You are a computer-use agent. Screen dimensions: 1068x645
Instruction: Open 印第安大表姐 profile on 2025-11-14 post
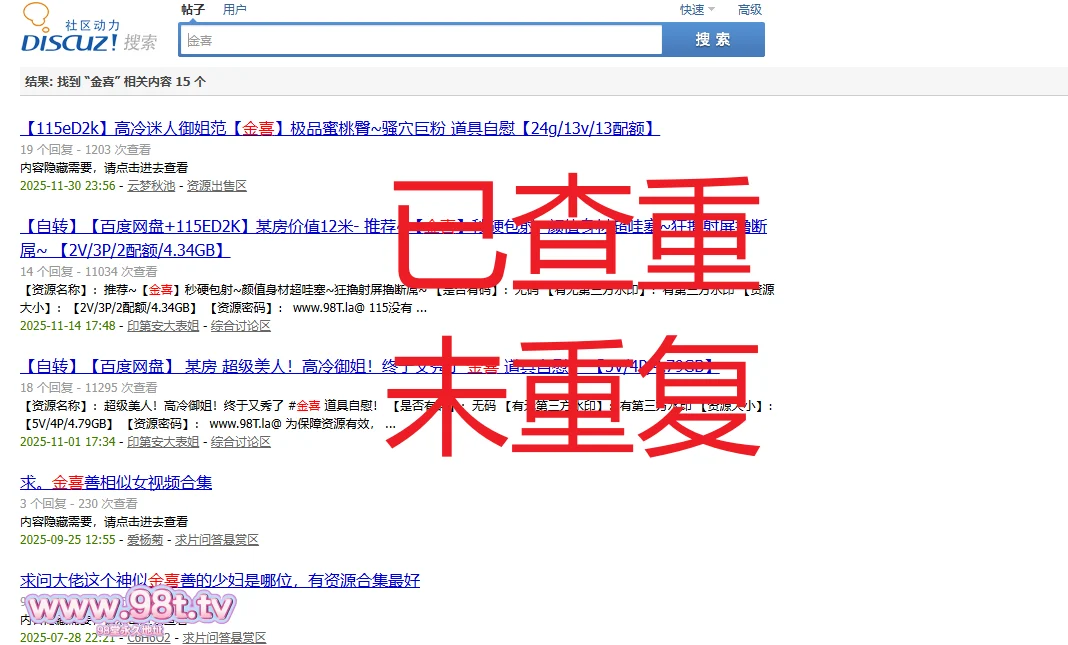coord(163,326)
